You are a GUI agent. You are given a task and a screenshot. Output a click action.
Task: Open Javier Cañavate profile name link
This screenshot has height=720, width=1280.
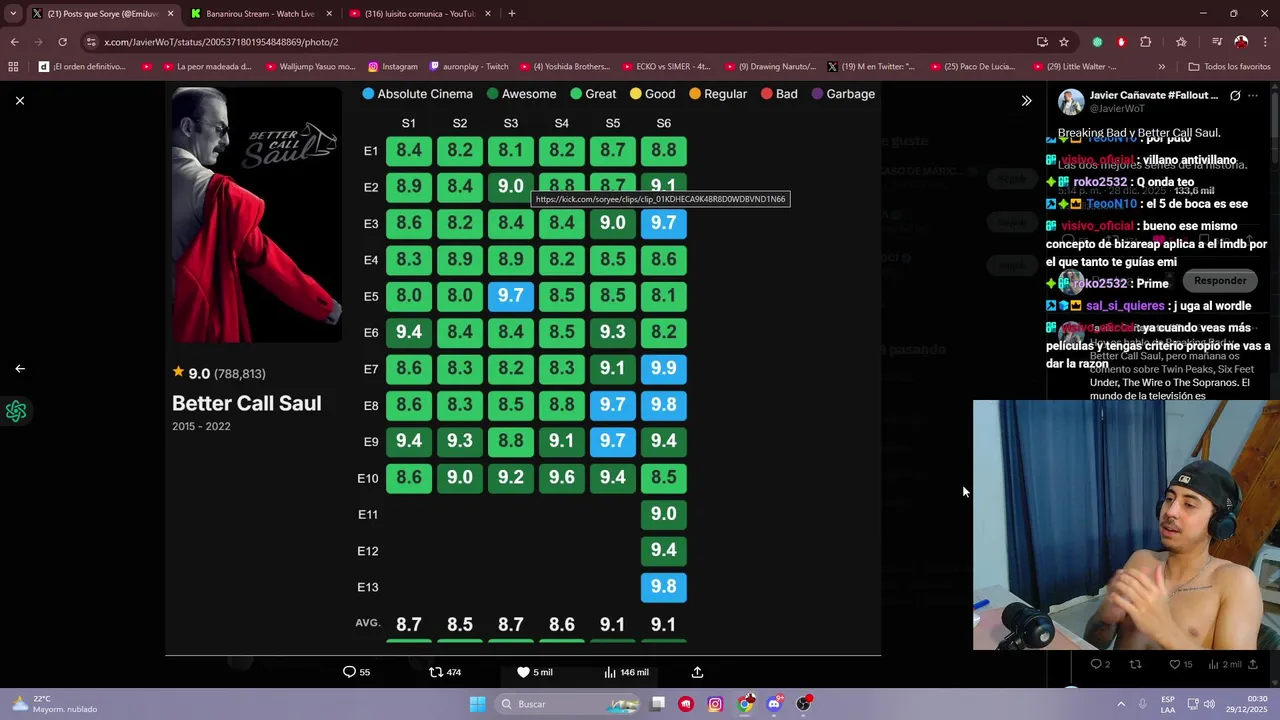pyautogui.click(x=1154, y=95)
